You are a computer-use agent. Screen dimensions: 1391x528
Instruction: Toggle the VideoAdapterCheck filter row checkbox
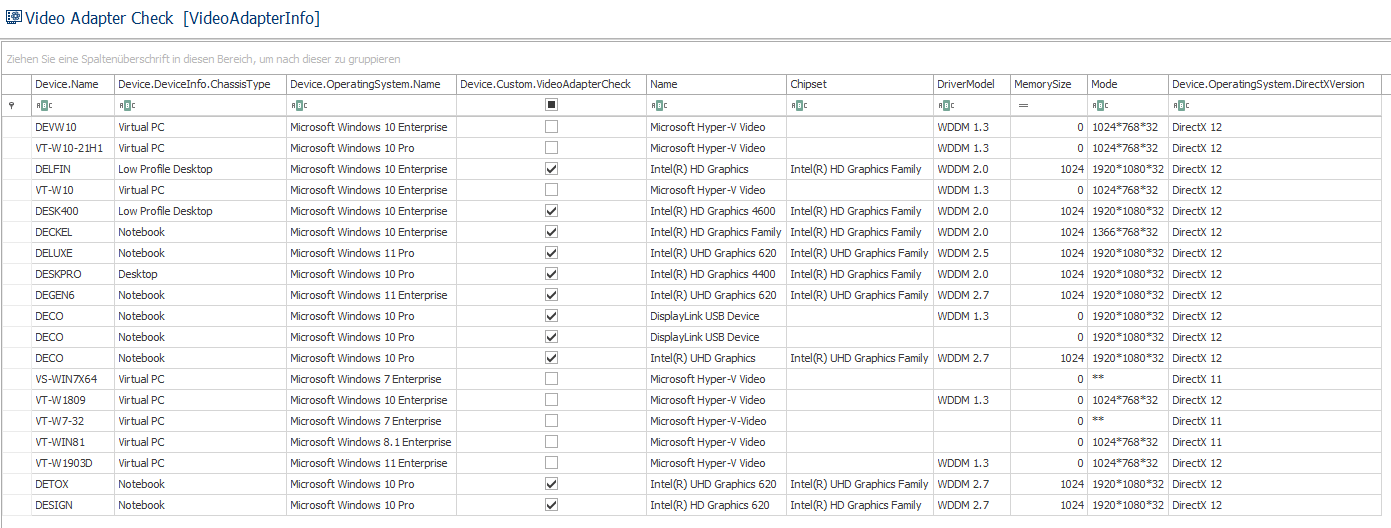[551, 105]
